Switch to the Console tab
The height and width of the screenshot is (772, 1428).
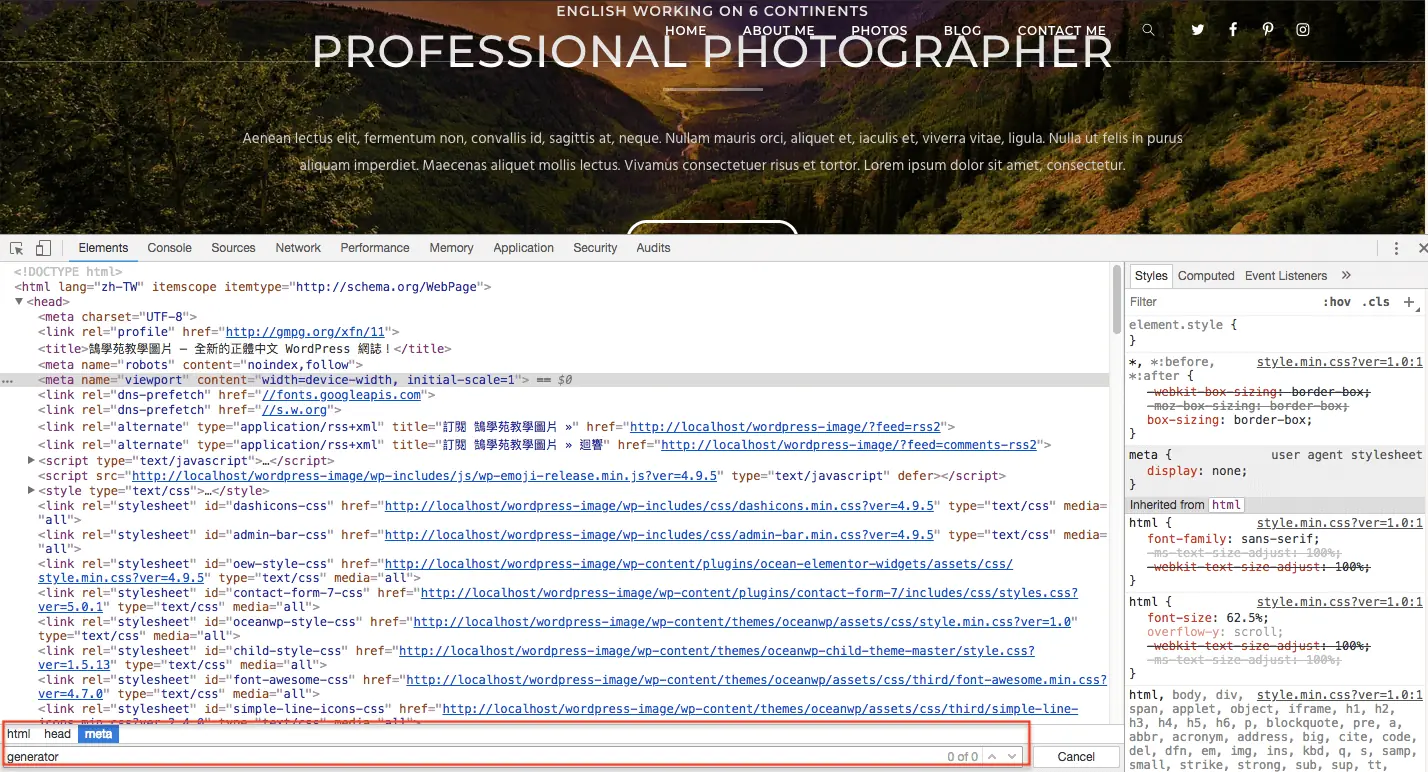tap(169, 248)
